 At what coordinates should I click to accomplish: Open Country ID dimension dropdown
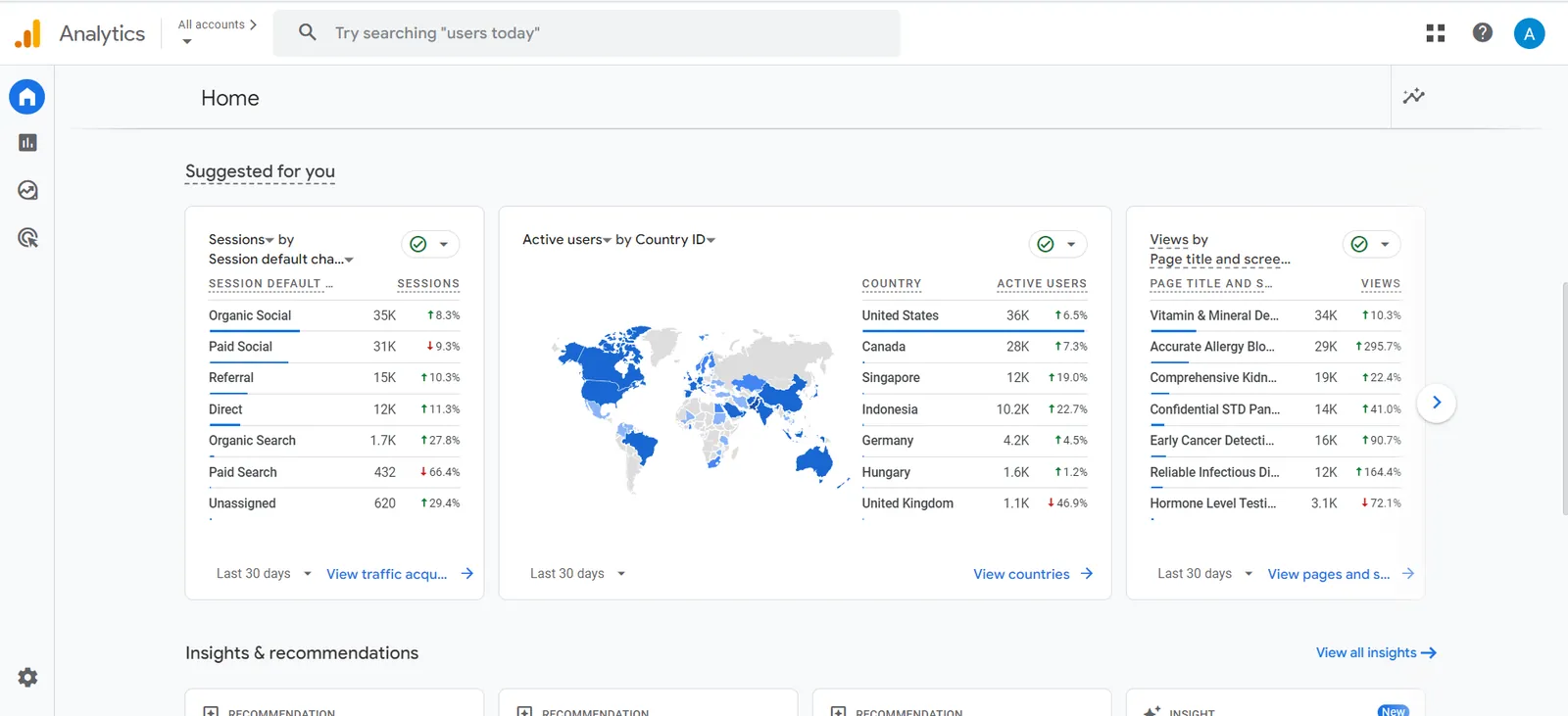pos(675,239)
